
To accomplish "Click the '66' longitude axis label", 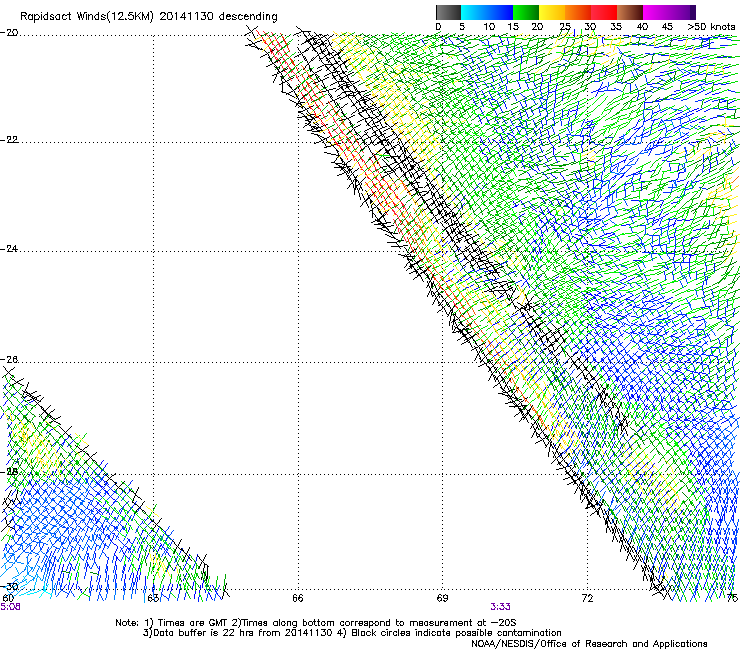I will [297, 599].
